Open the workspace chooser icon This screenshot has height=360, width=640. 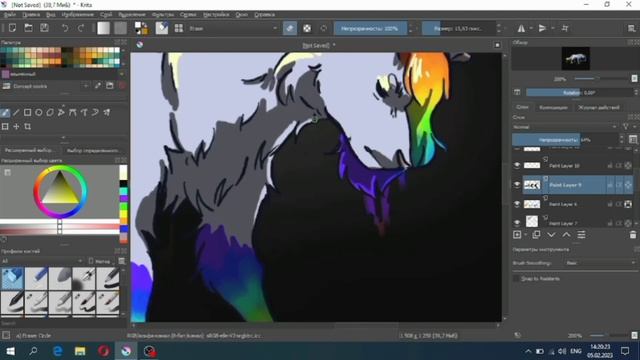pyautogui.click(x=631, y=28)
